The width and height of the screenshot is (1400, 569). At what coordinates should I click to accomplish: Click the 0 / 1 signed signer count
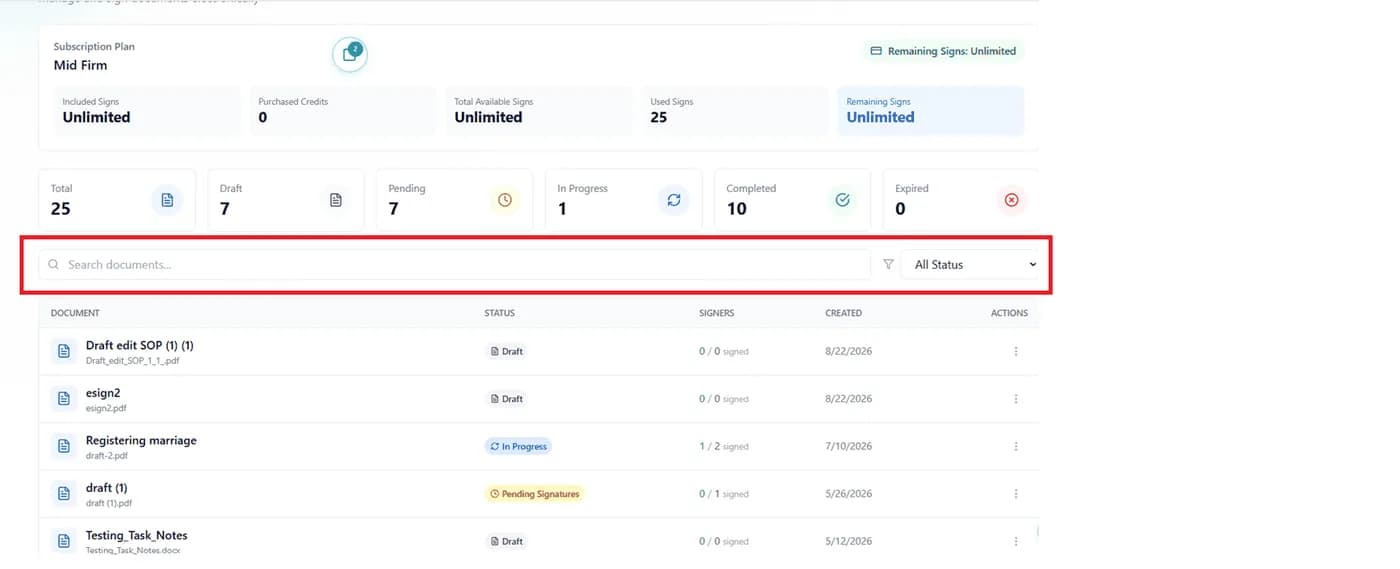(724, 493)
